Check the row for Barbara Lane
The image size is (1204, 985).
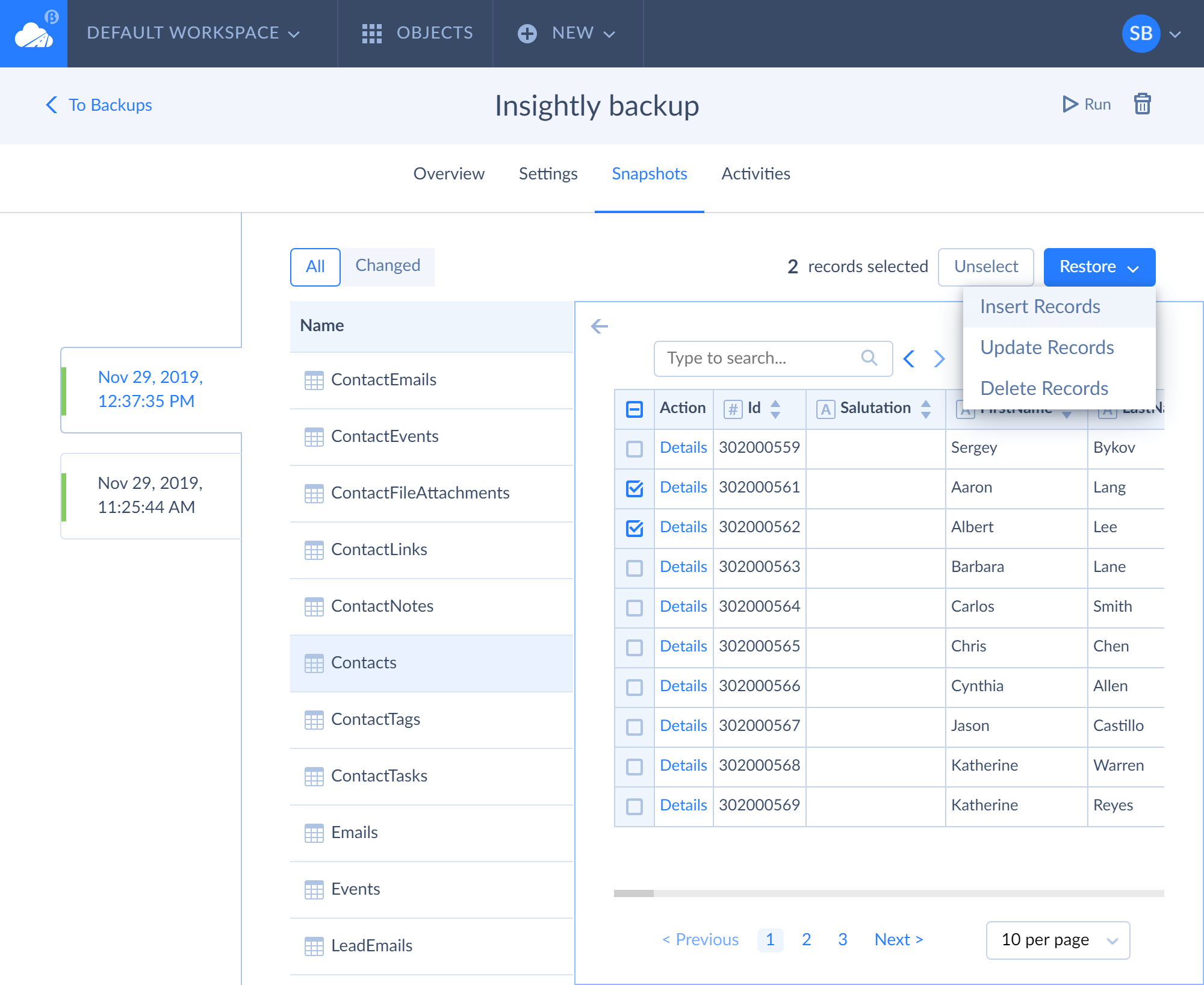tap(635, 568)
